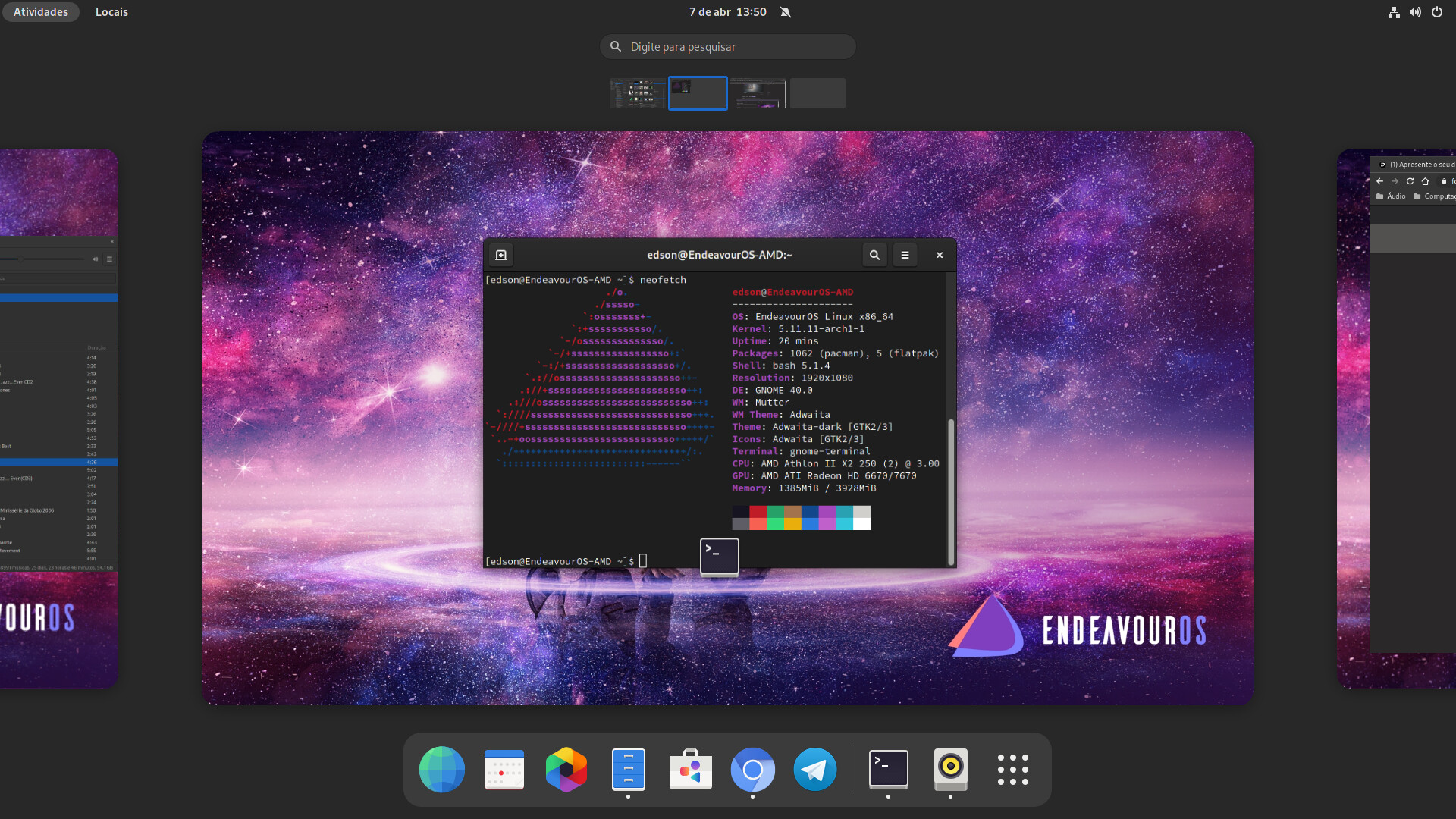Click the Resolution: 1920x1080 line

792,378
